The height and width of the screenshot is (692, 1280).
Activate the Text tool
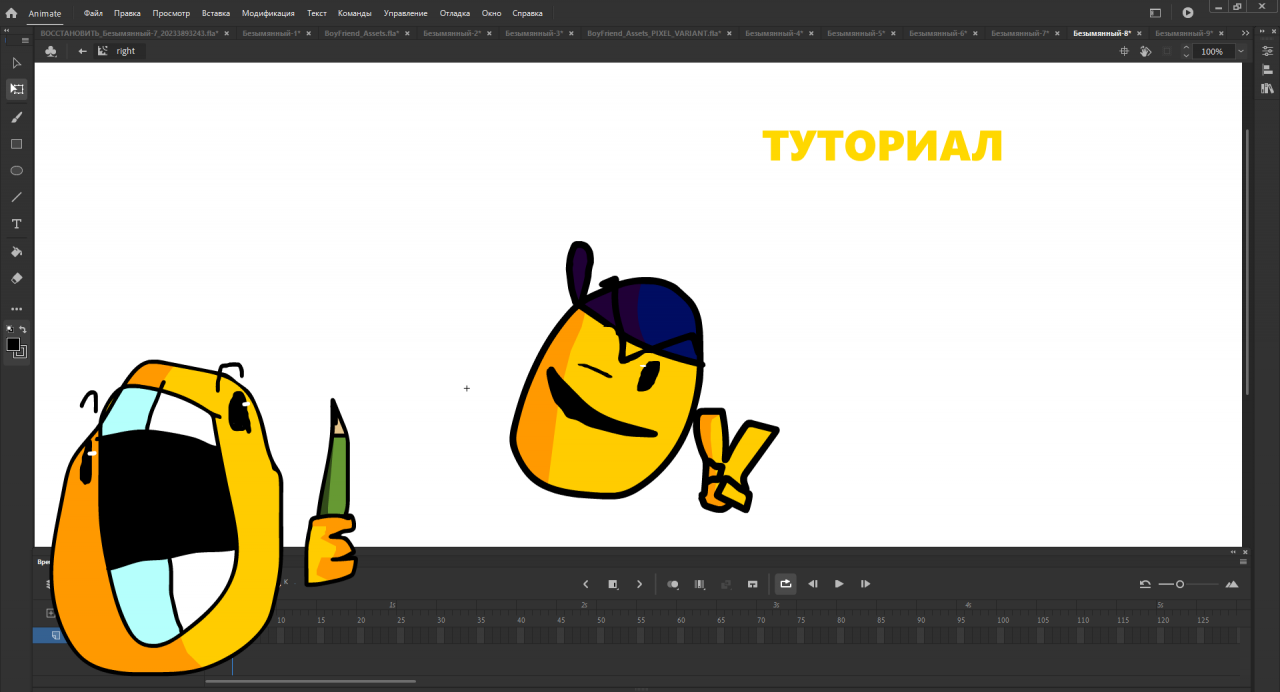(16, 224)
